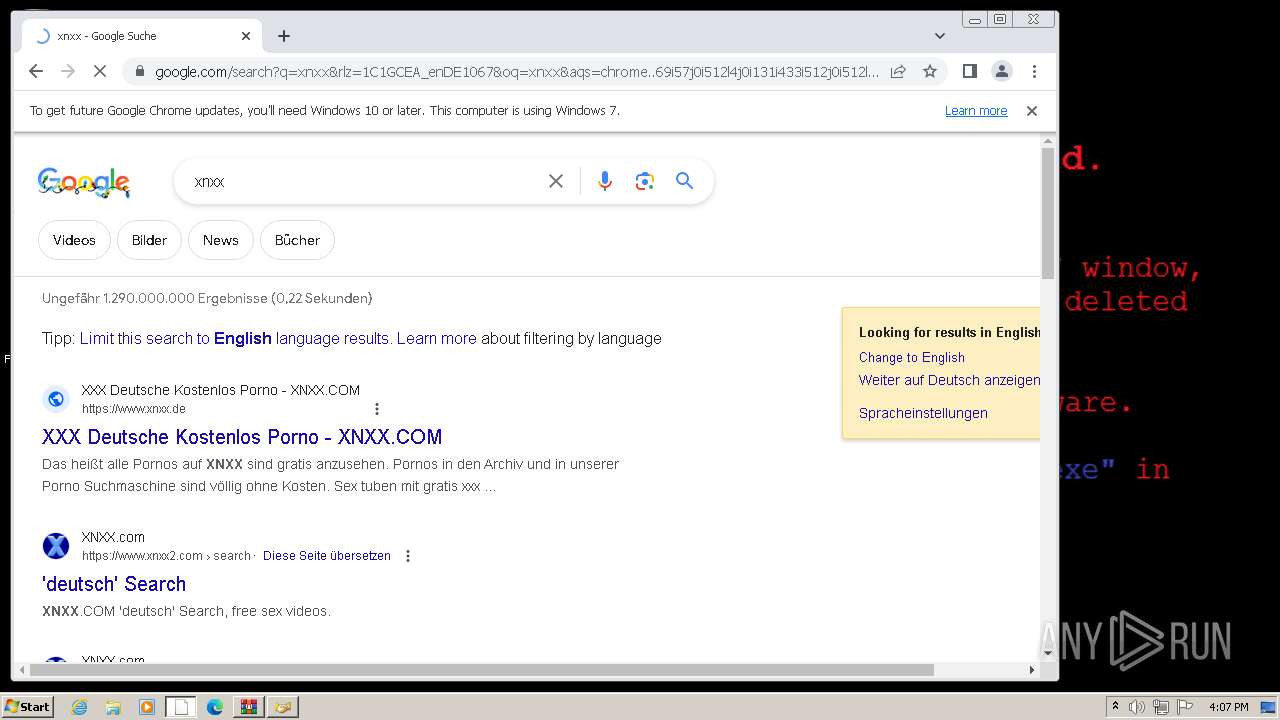Submit search with magnifier icon

point(684,181)
